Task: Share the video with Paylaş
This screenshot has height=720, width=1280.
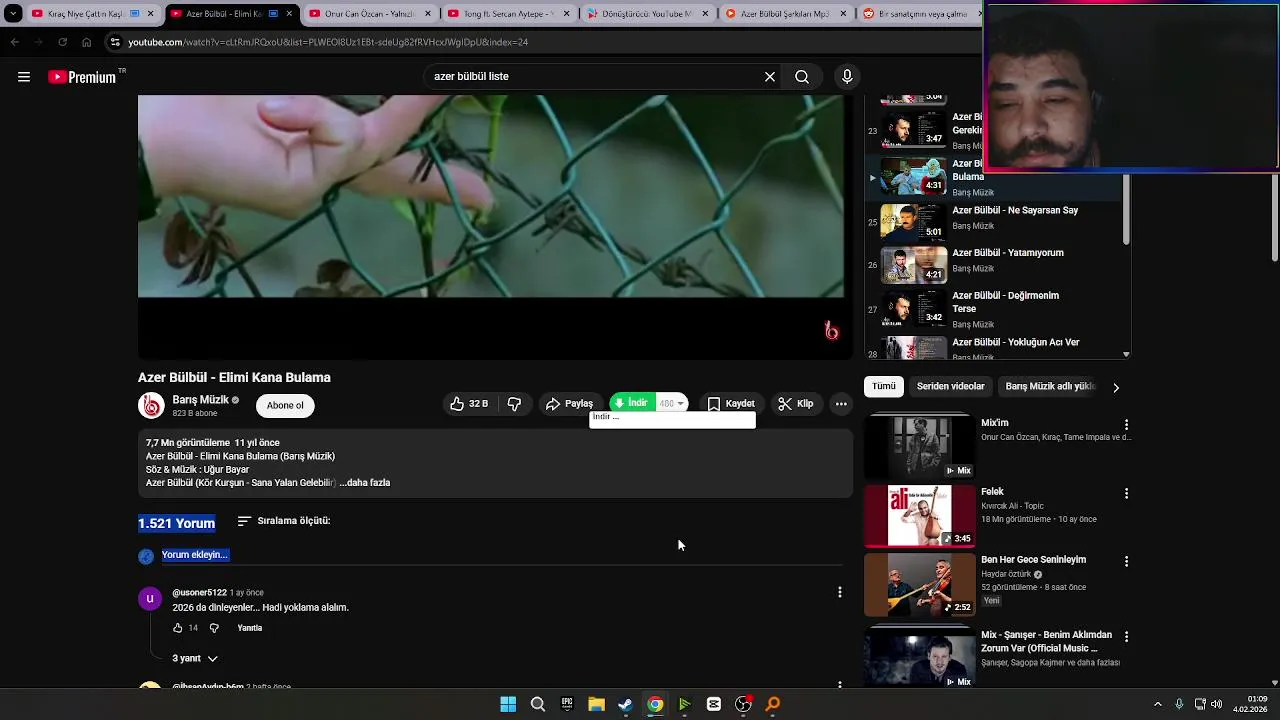Action: point(569,404)
